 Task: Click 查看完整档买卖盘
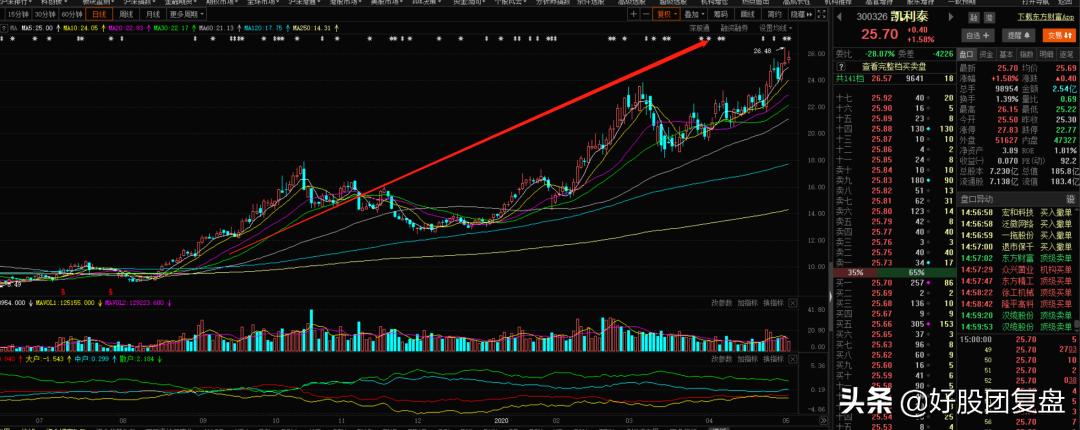click(894, 67)
